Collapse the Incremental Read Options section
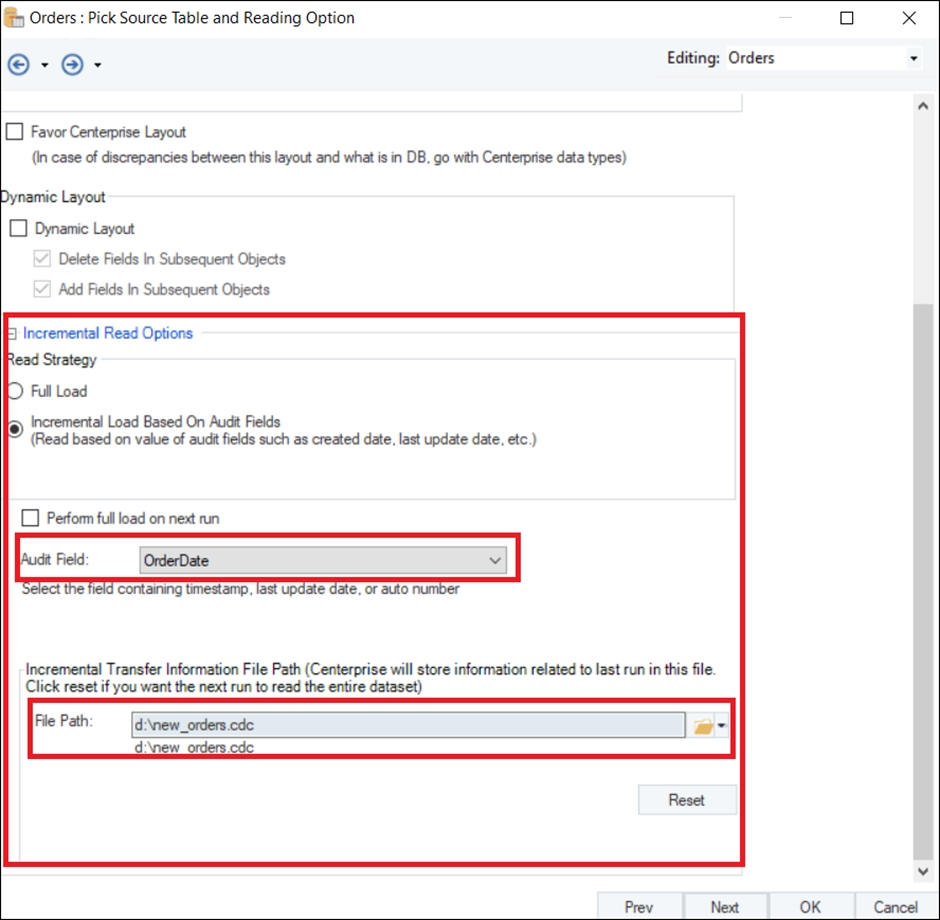Image resolution: width=940 pixels, height=920 pixels. pyautogui.click(x=12, y=334)
